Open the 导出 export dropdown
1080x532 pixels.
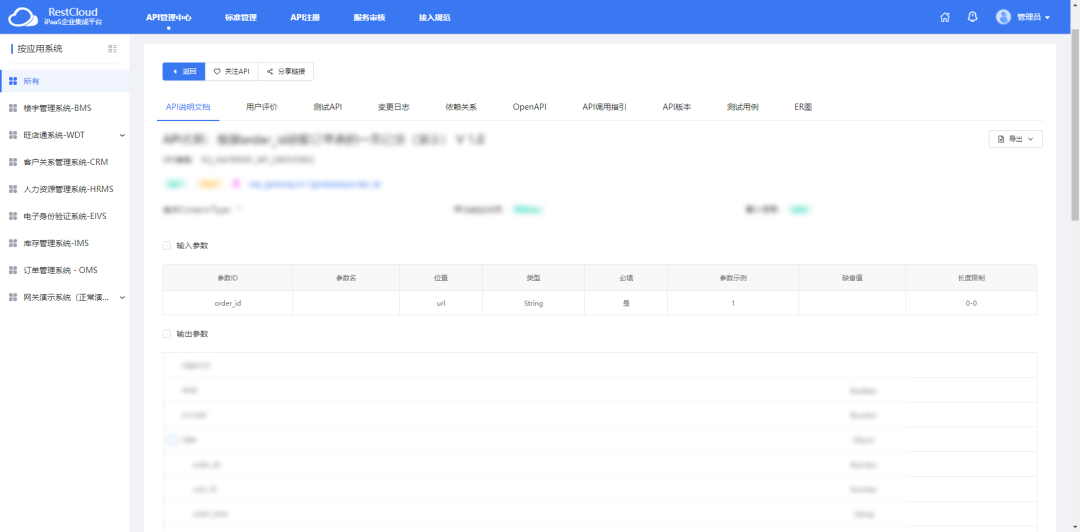(x=1015, y=139)
